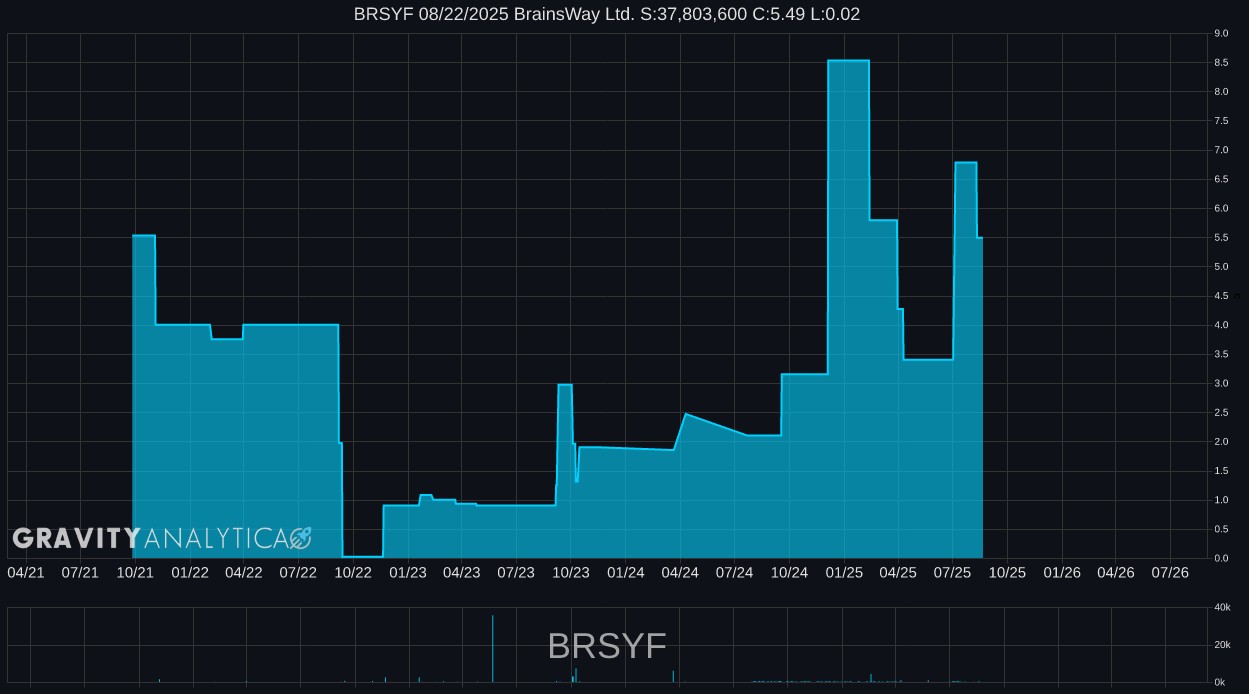Image resolution: width=1249 pixels, height=694 pixels.
Task: Select the 10/24 date axis label
Action: (790, 572)
